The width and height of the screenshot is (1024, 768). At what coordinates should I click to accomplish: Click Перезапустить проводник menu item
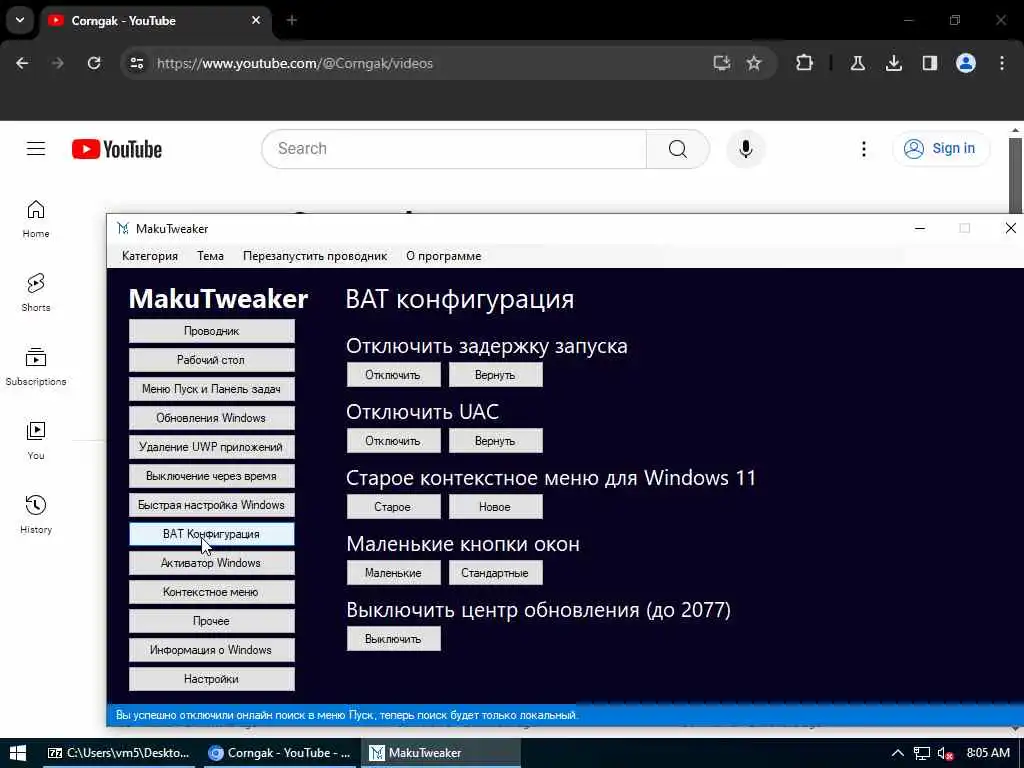[315, 256]
